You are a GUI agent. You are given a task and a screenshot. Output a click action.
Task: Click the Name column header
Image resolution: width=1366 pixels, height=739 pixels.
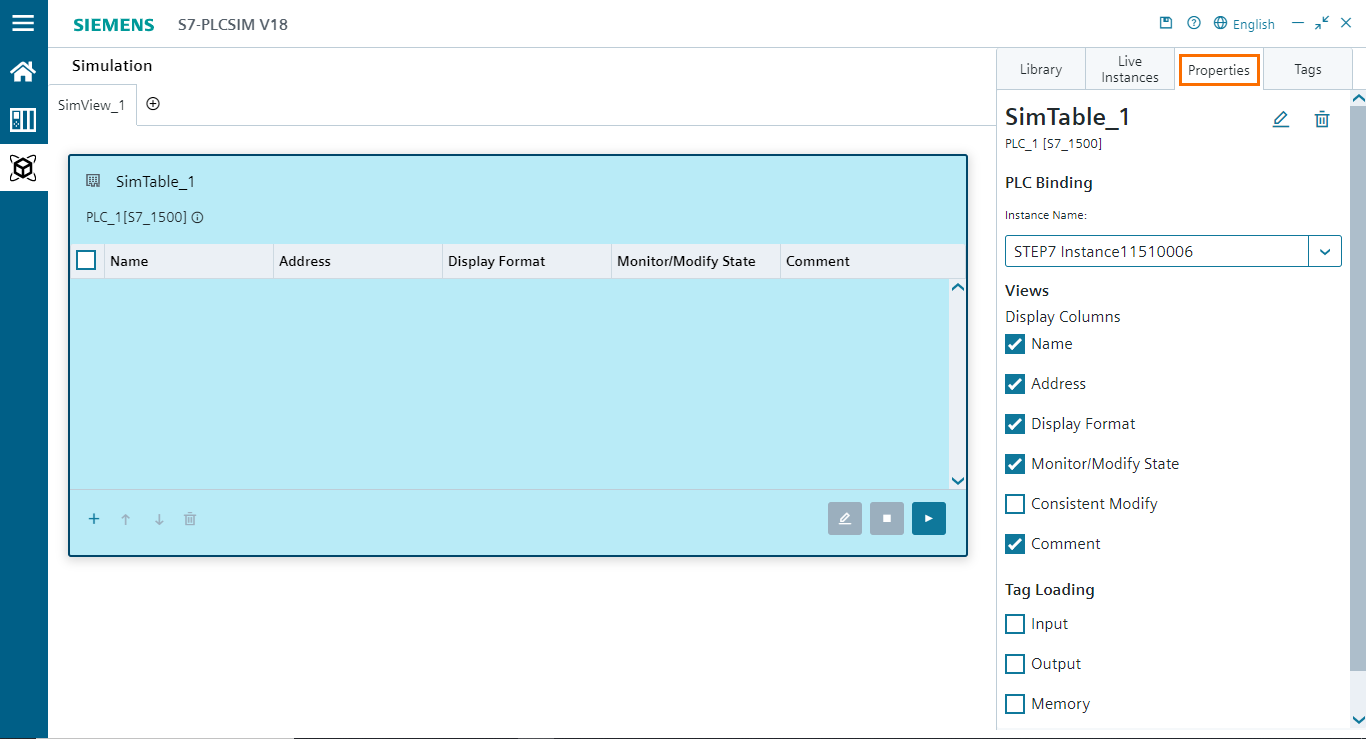189,261
